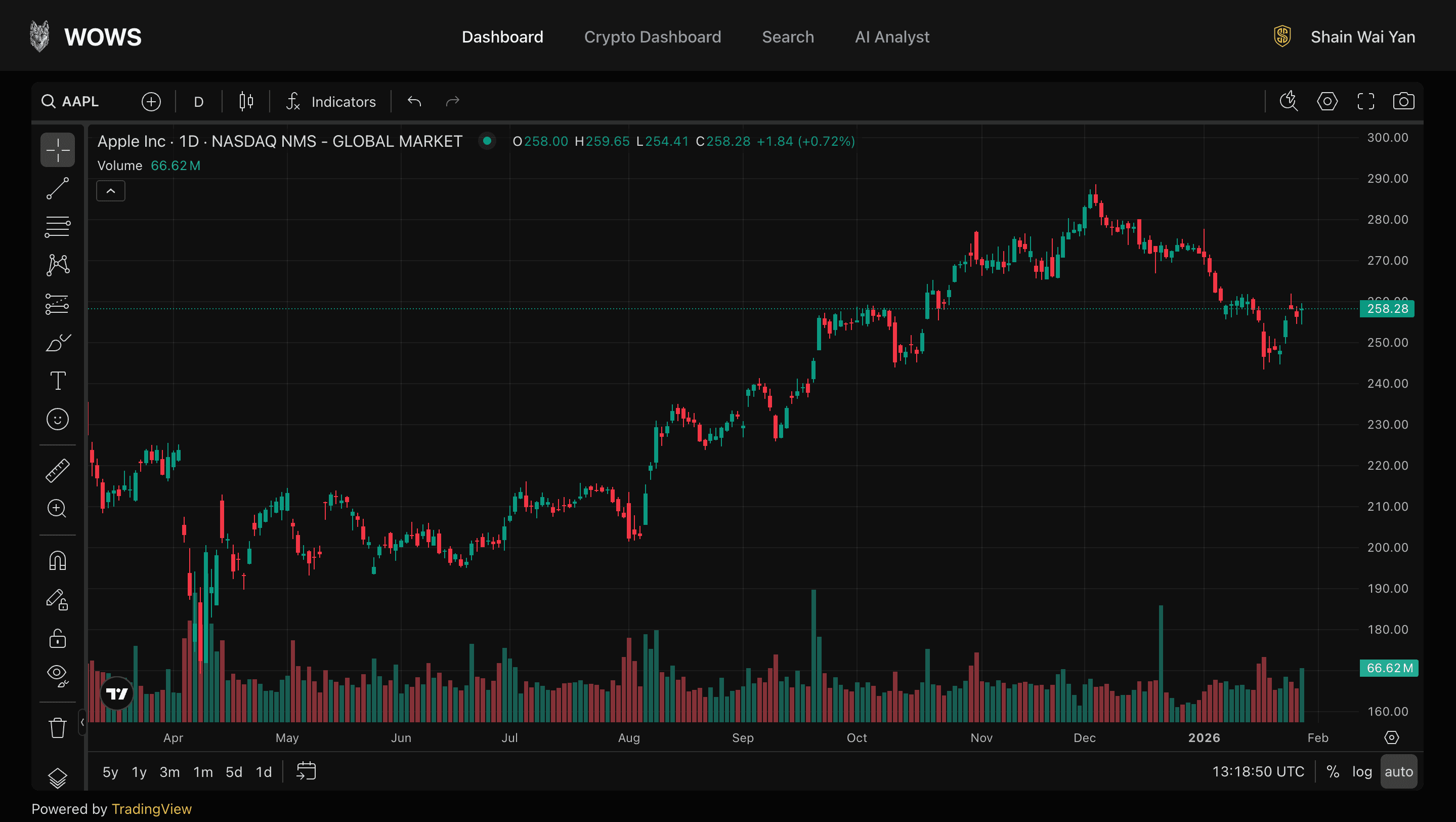This screenshot has height=822, width=1456.
Task: Click the WOWS wolf logo
Action: 39,36
